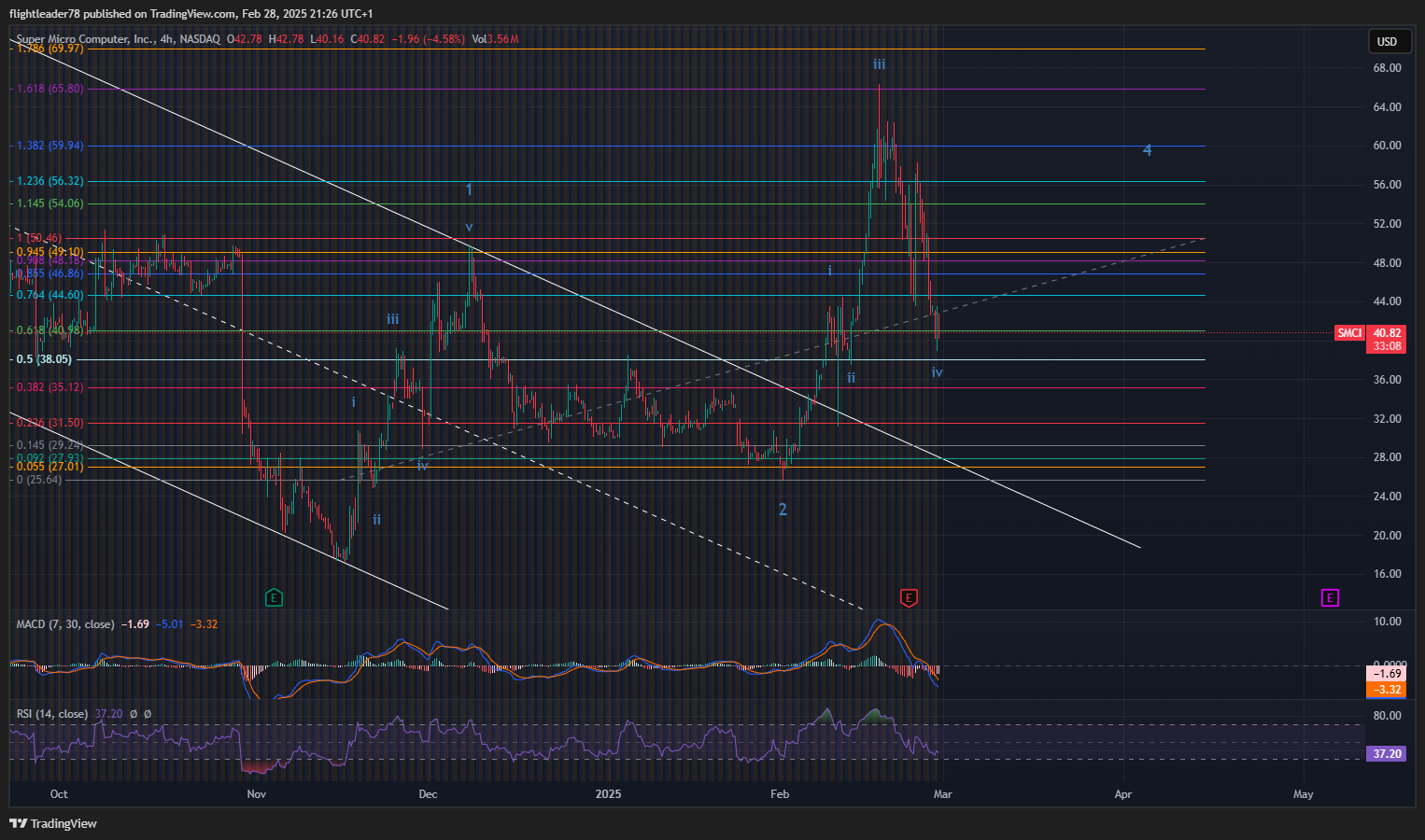Click Dec on the time axis
The image size is (1425, 840).
[428, 794]
